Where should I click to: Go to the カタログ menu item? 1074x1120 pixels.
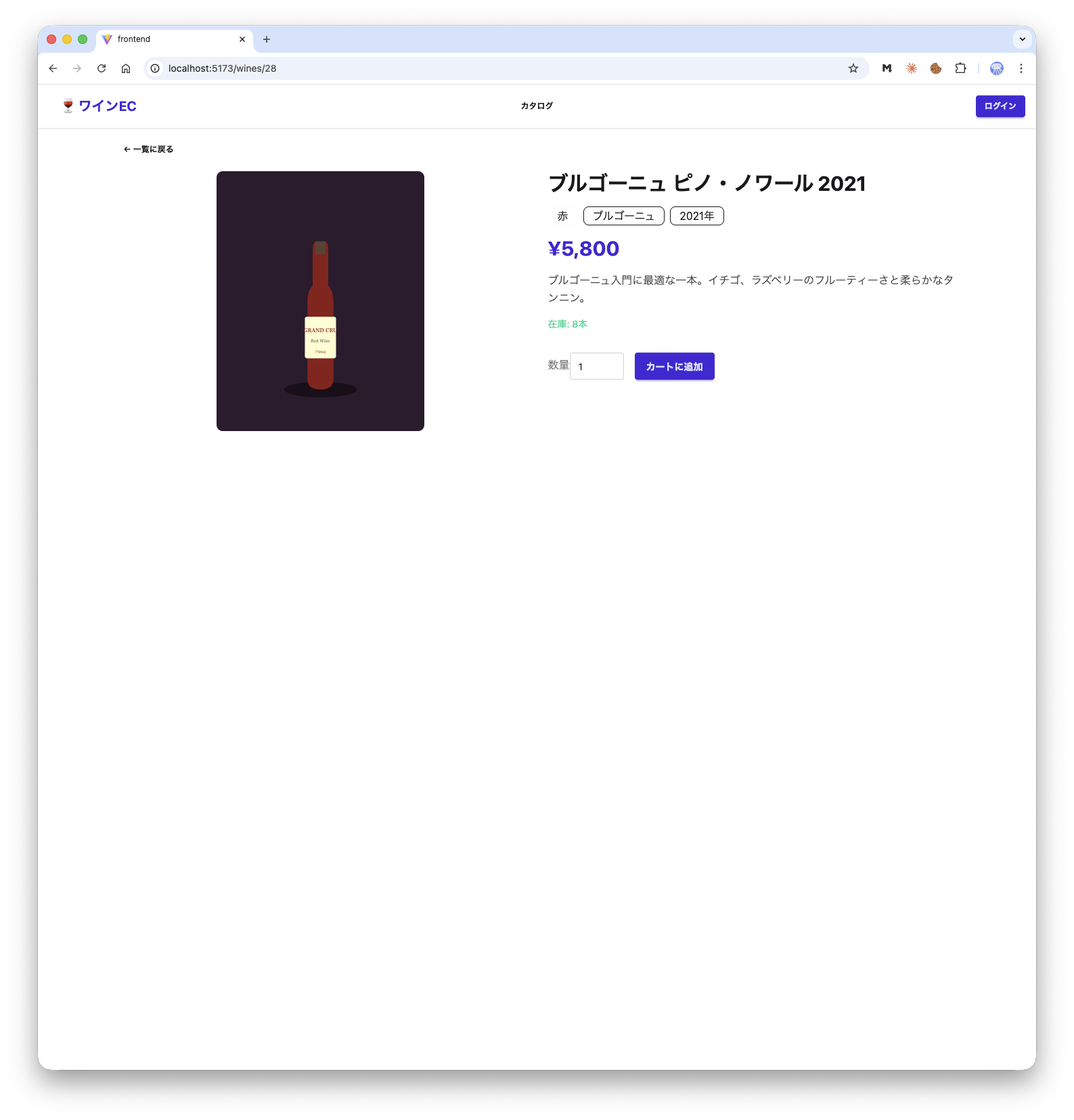537,106
